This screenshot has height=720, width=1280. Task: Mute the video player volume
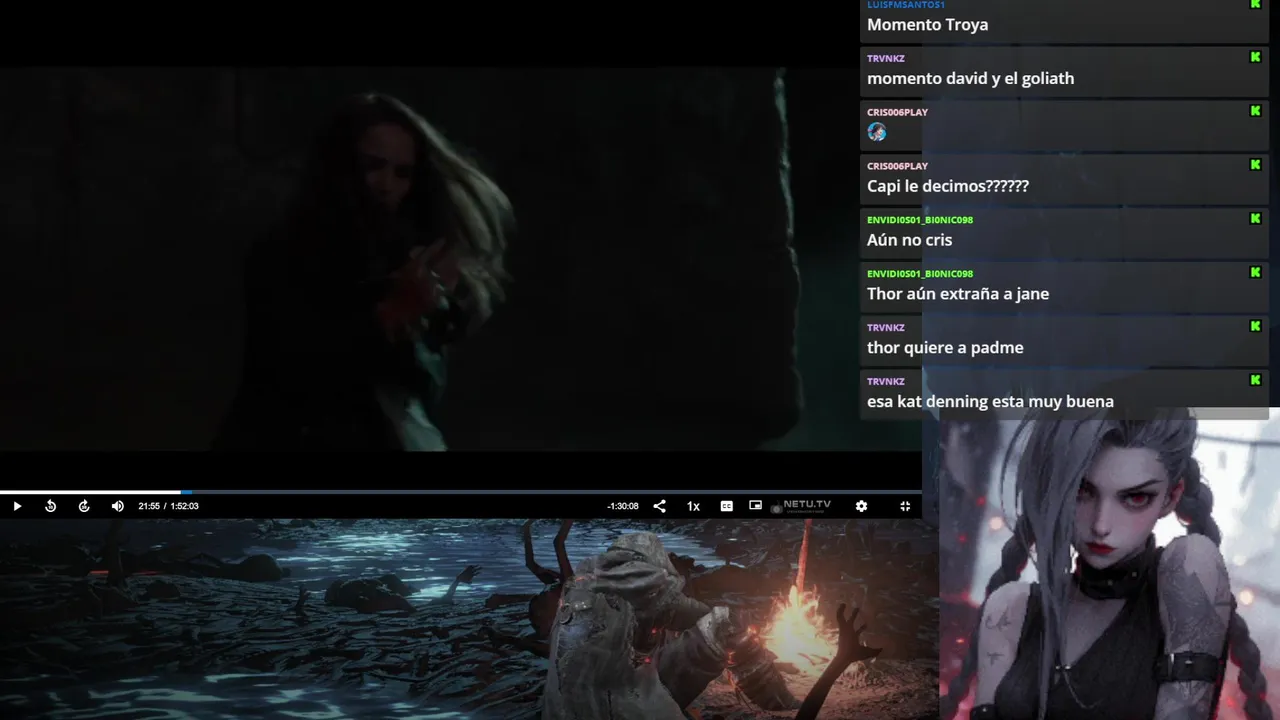pos(118,506)
